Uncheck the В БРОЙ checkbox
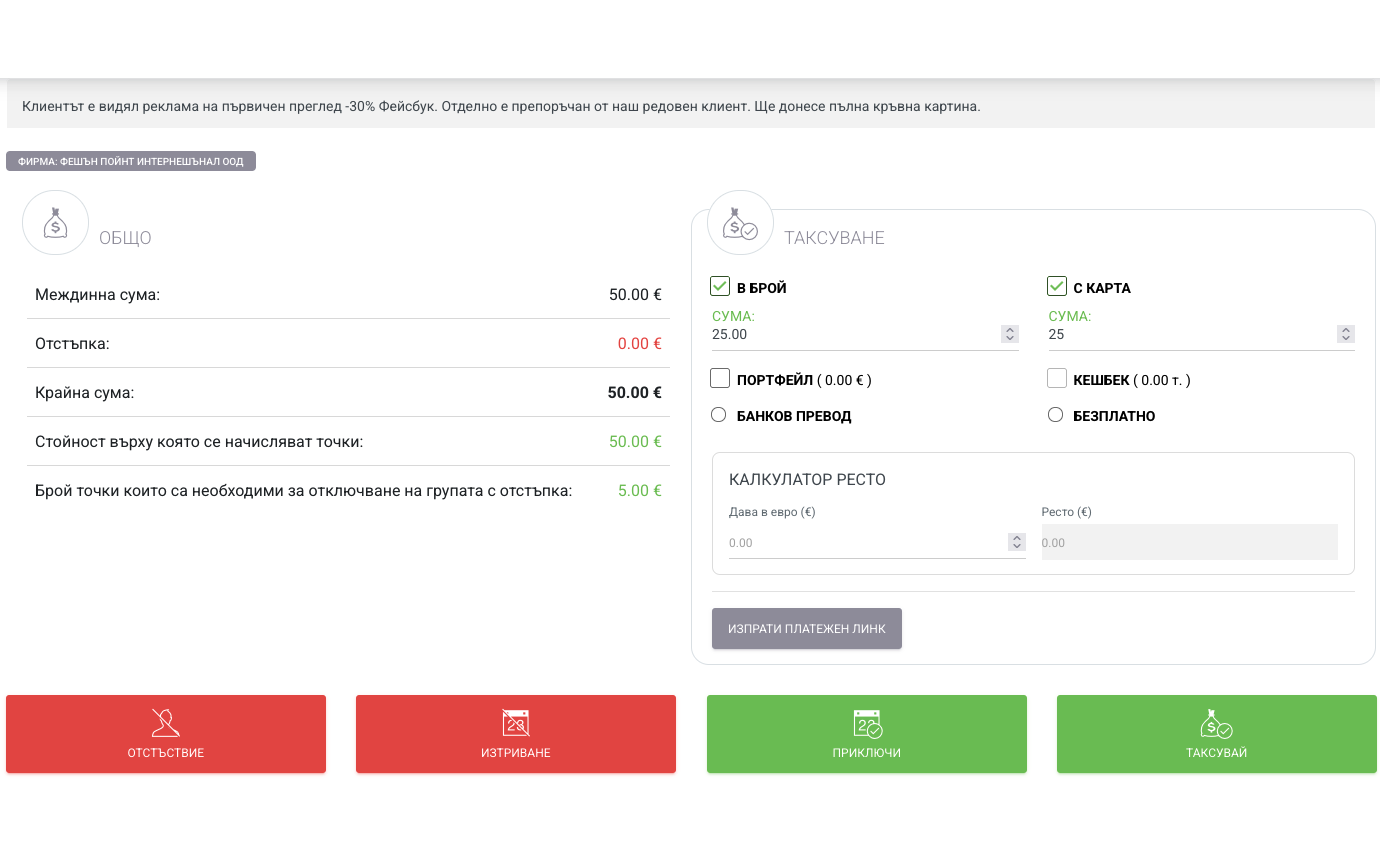Image resolution: width=1380 pixels, height=862 pixels. 720,287
